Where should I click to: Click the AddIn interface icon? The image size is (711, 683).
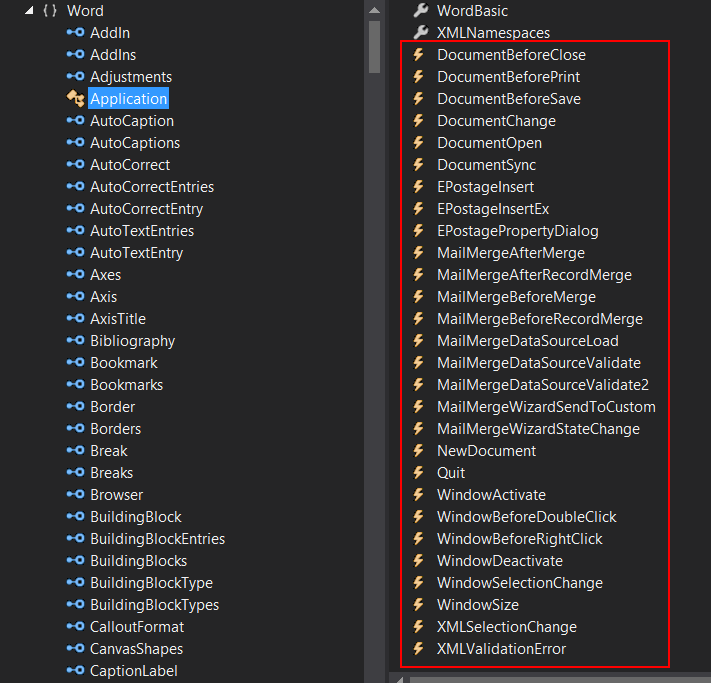click(75, 32)
